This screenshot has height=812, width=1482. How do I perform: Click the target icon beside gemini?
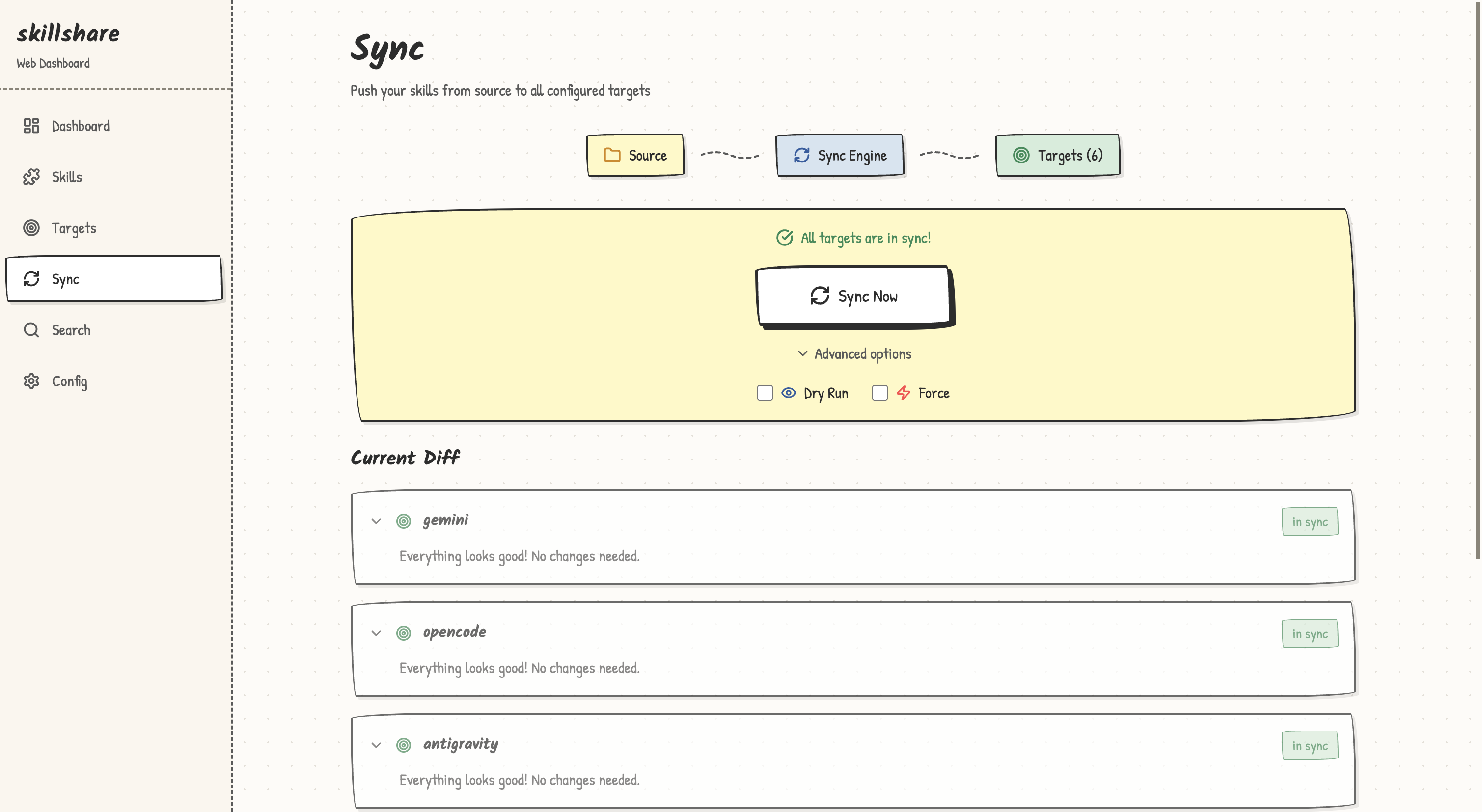click(x=403, y=521)
